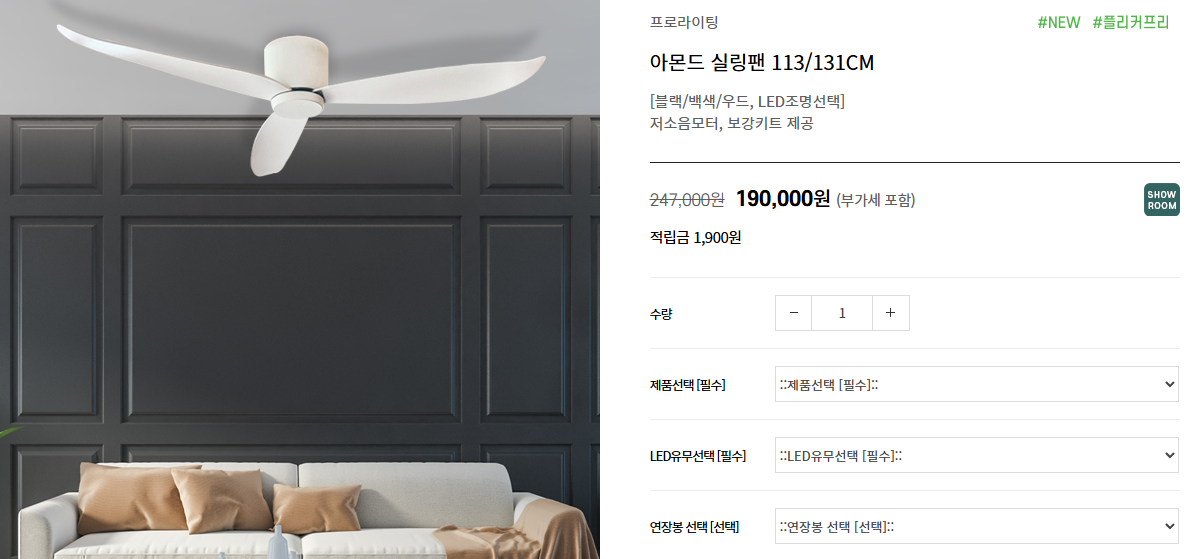Click the 적립금 1,900원 reward points text
The height and width of the screenshot is (559, 1196).
(695, 237)
